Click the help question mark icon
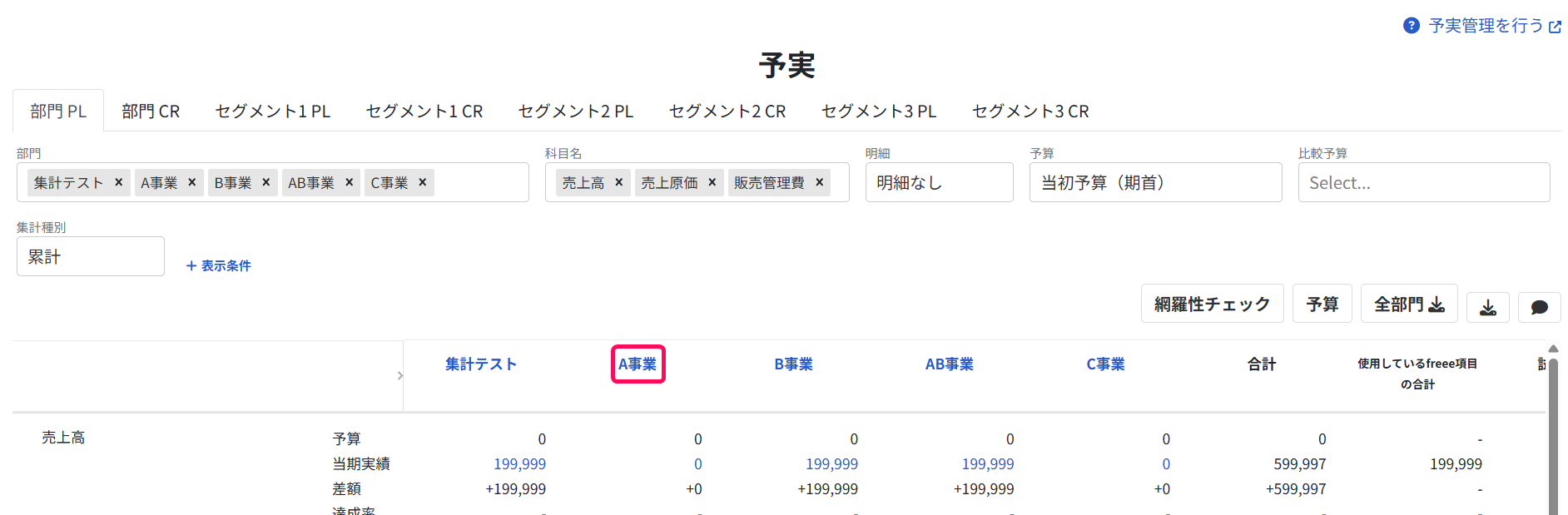Viewport: 1568px width, 515px height. [x=1411, y=26]
